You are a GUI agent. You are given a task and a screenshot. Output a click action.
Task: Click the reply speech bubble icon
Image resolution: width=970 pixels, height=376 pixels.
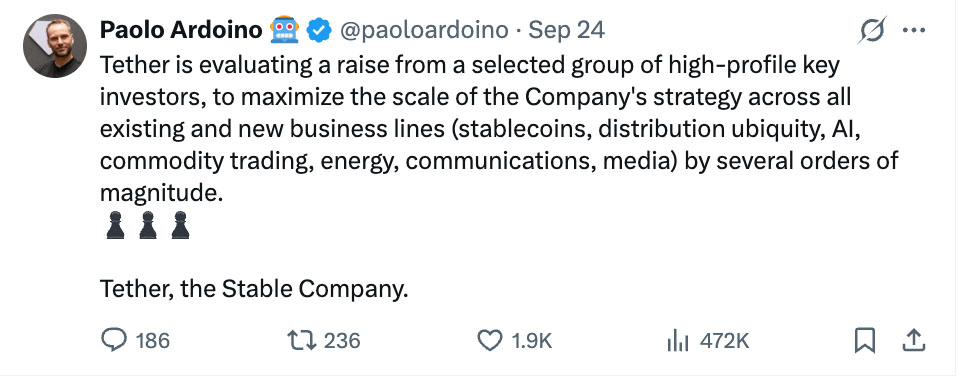[x=114, y=340]
